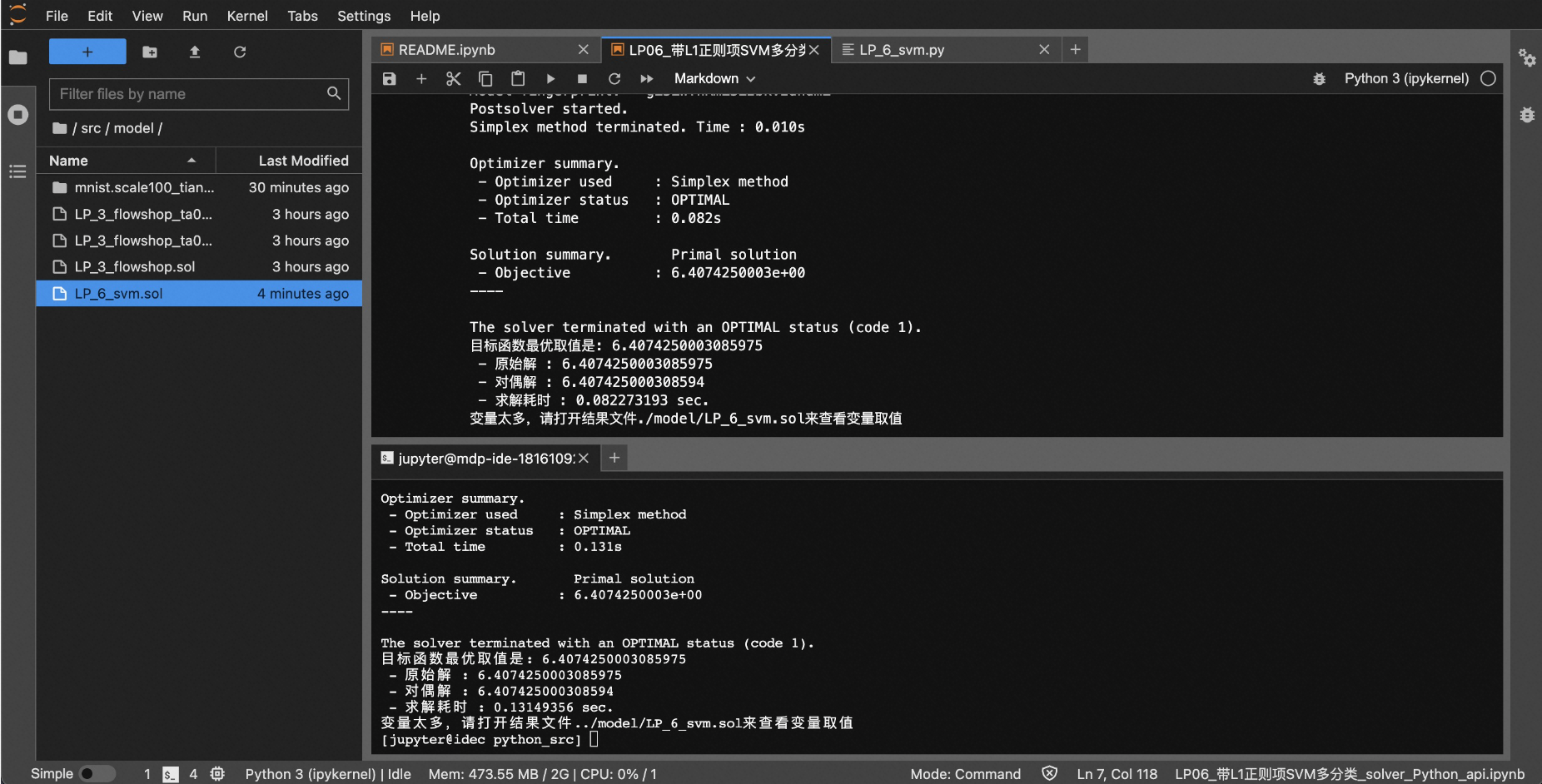Open the Settings menu
1542x784 pixels.
point(364,16)
